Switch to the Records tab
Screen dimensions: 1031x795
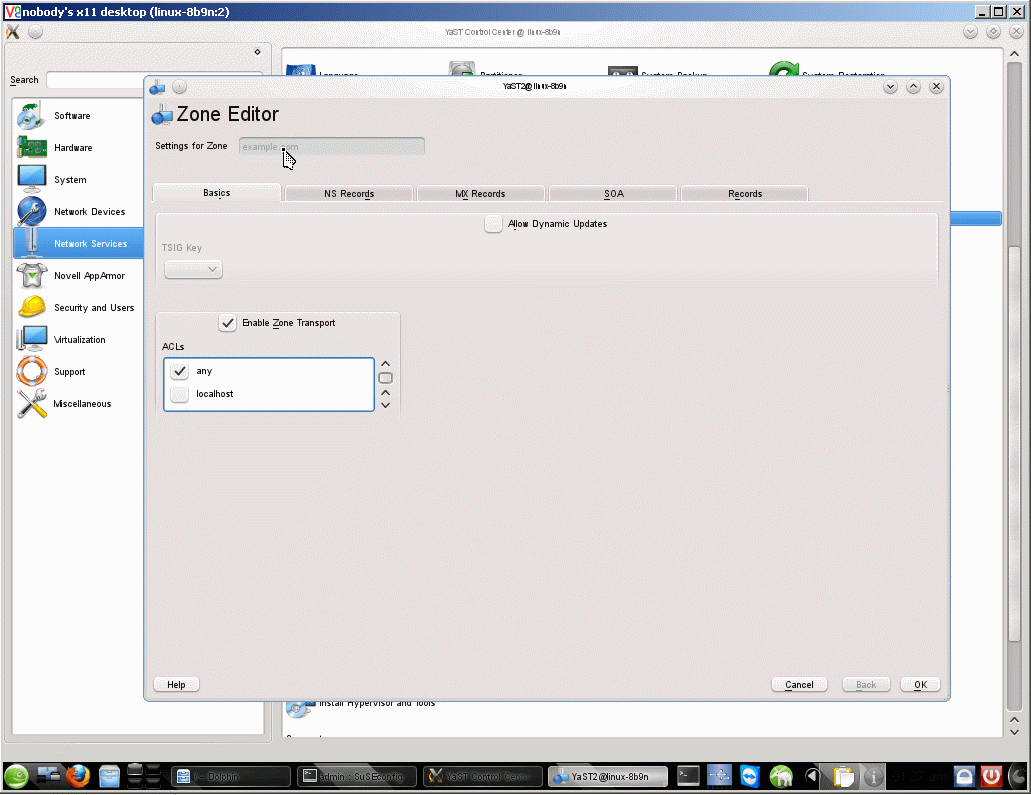pyautogui.click(x=745, y=193)
